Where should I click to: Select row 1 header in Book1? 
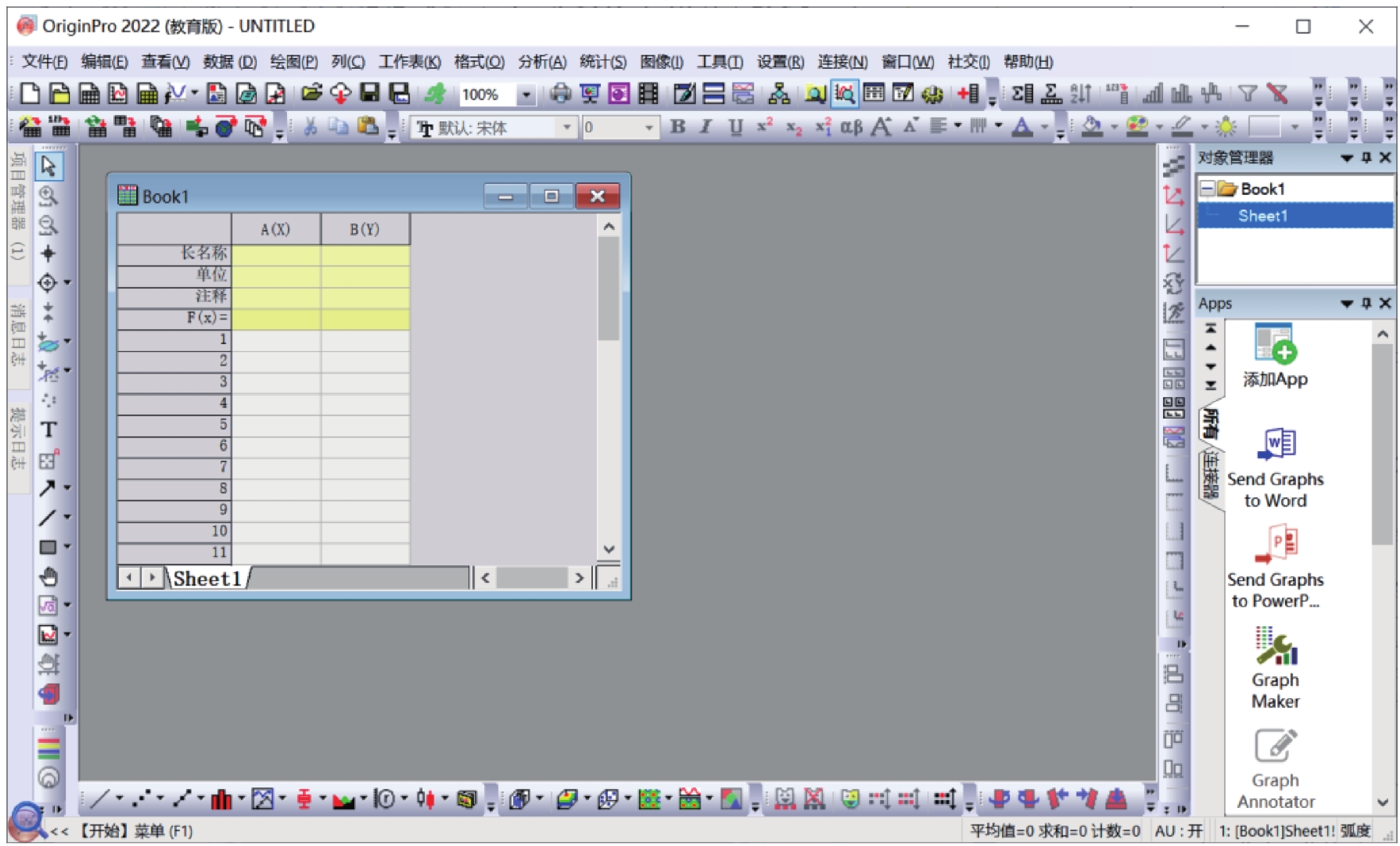pos(174,339)
